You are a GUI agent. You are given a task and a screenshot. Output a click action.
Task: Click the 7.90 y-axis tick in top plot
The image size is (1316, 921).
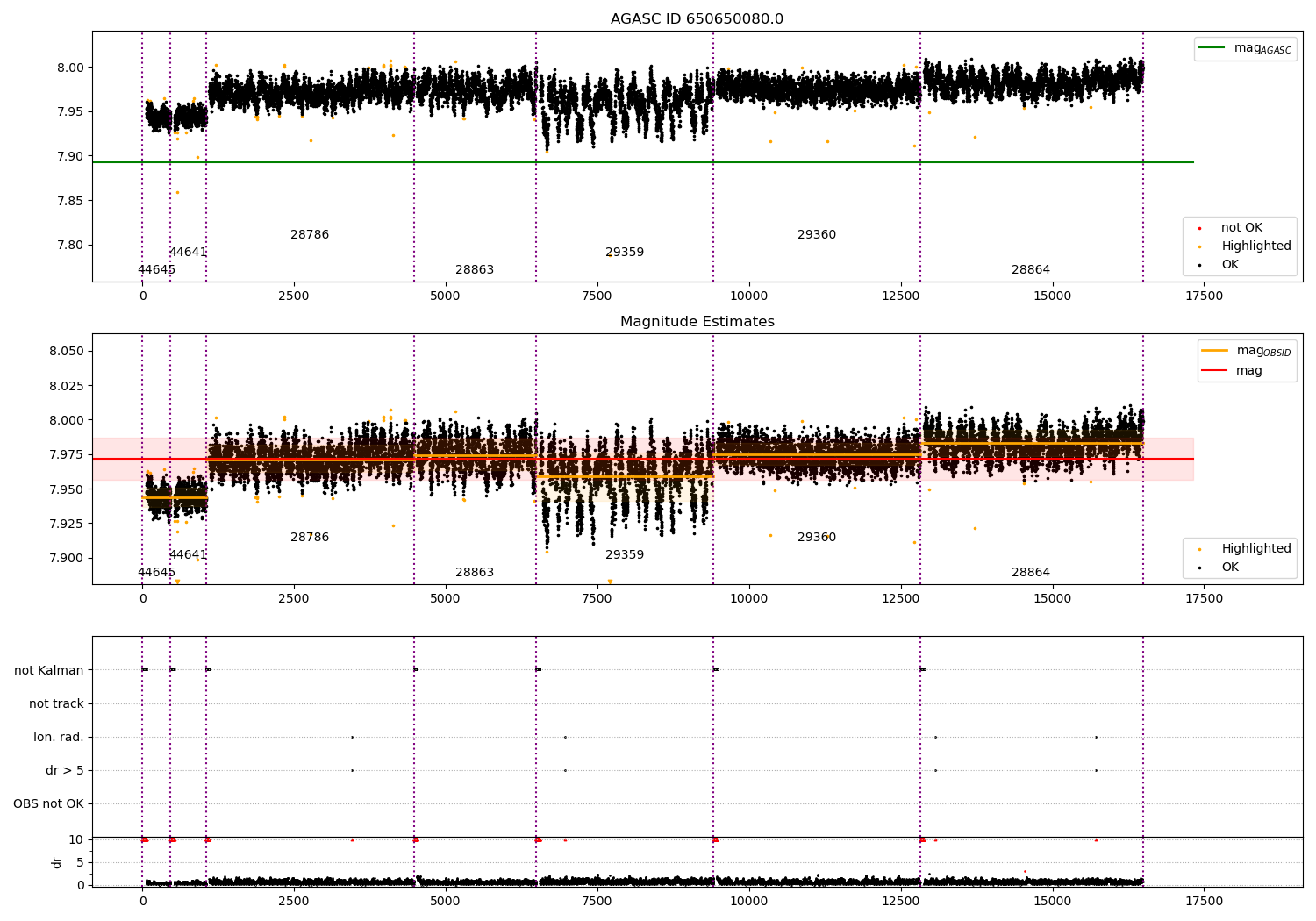(72, 156)
